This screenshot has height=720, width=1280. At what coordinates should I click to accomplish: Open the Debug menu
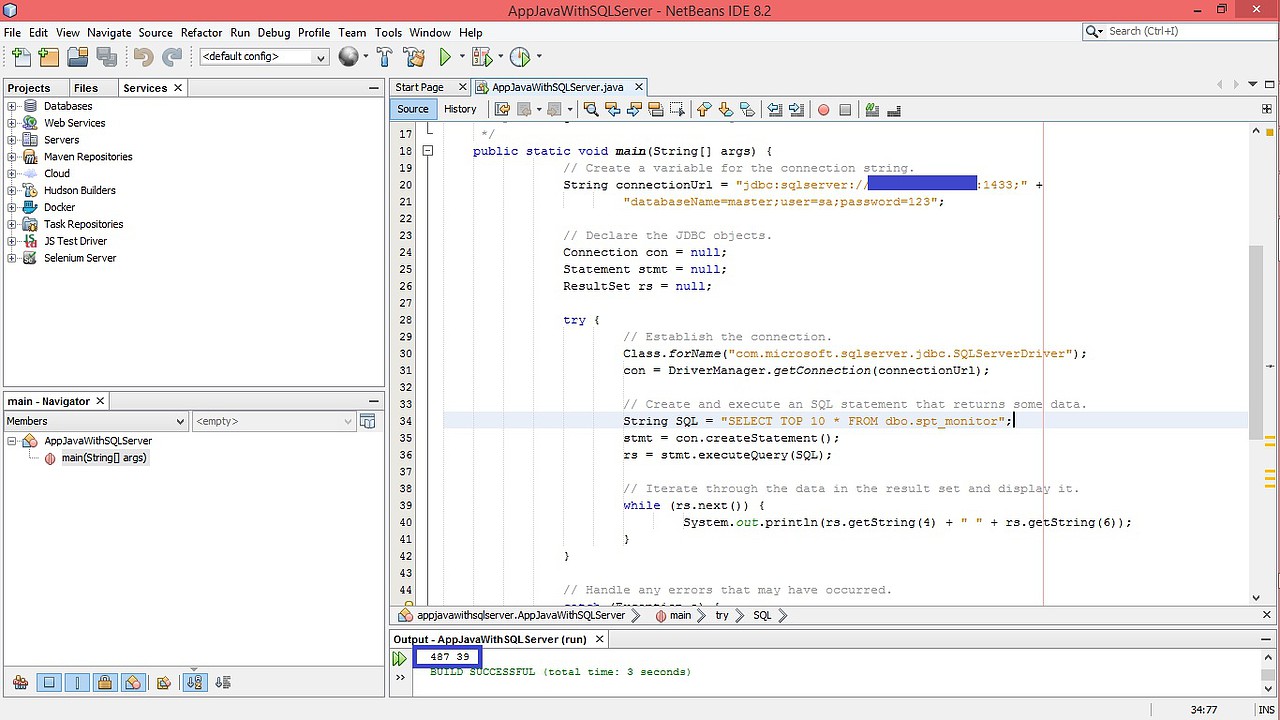pos(273,32)
